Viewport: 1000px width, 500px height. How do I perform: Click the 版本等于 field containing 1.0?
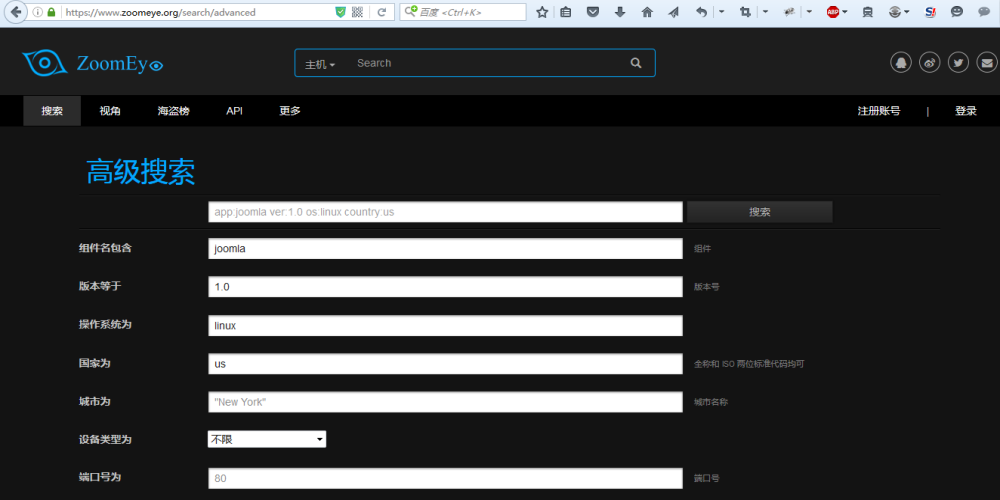pyautogui.click(x=445, y=287)
